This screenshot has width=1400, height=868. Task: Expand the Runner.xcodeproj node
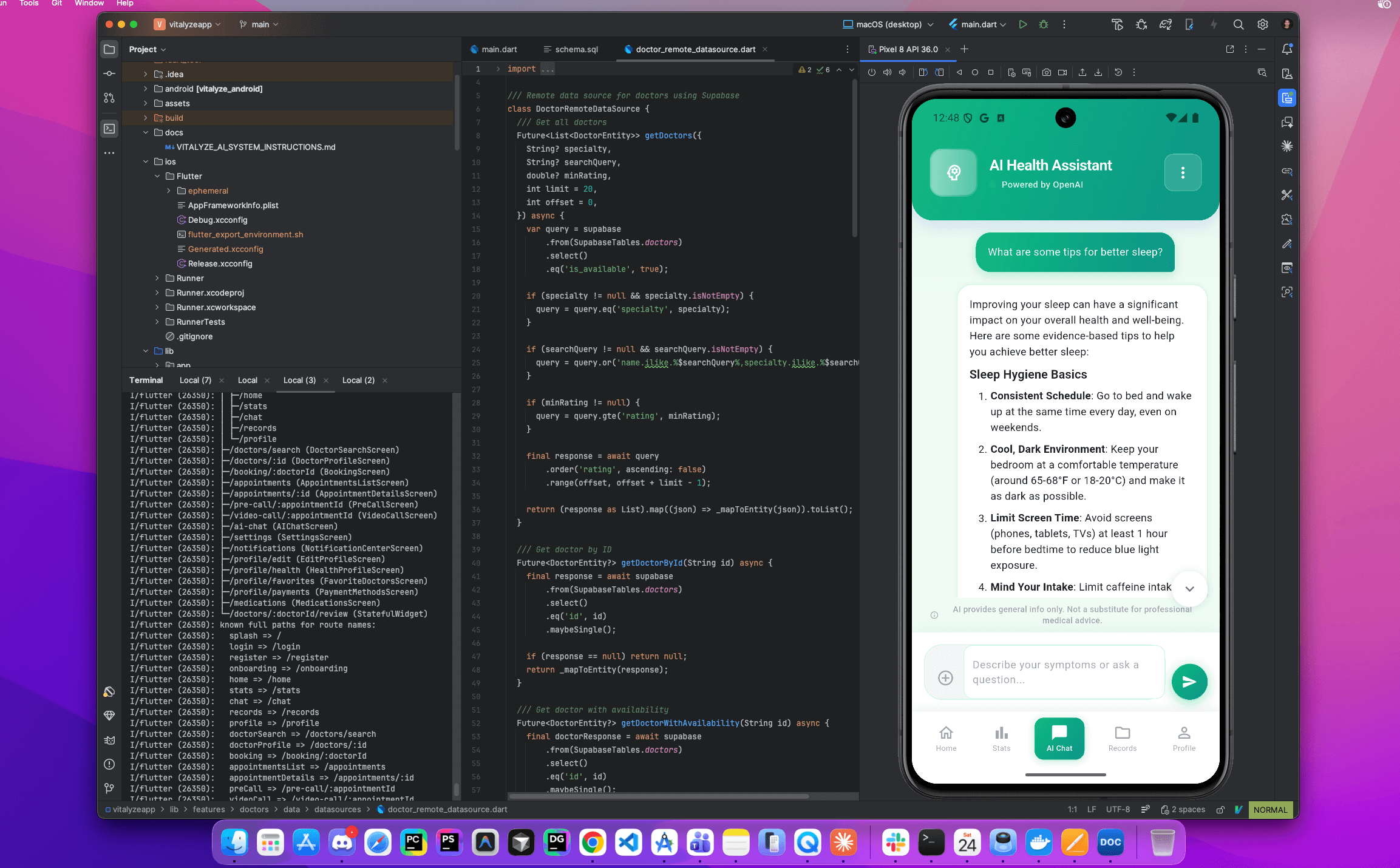158,293
